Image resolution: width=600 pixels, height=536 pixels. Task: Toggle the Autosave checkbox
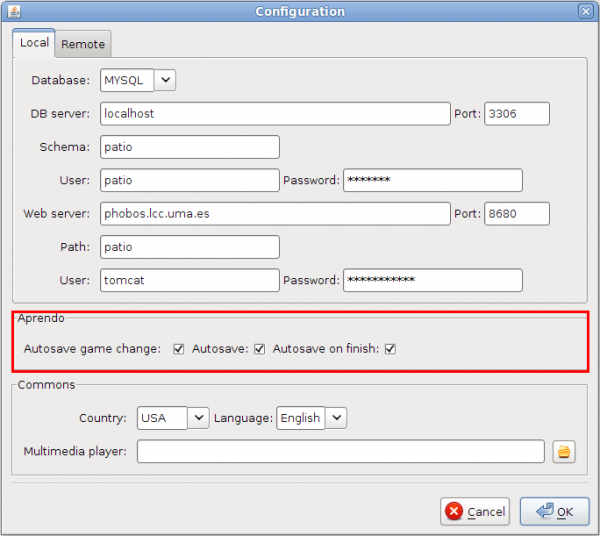259,349
